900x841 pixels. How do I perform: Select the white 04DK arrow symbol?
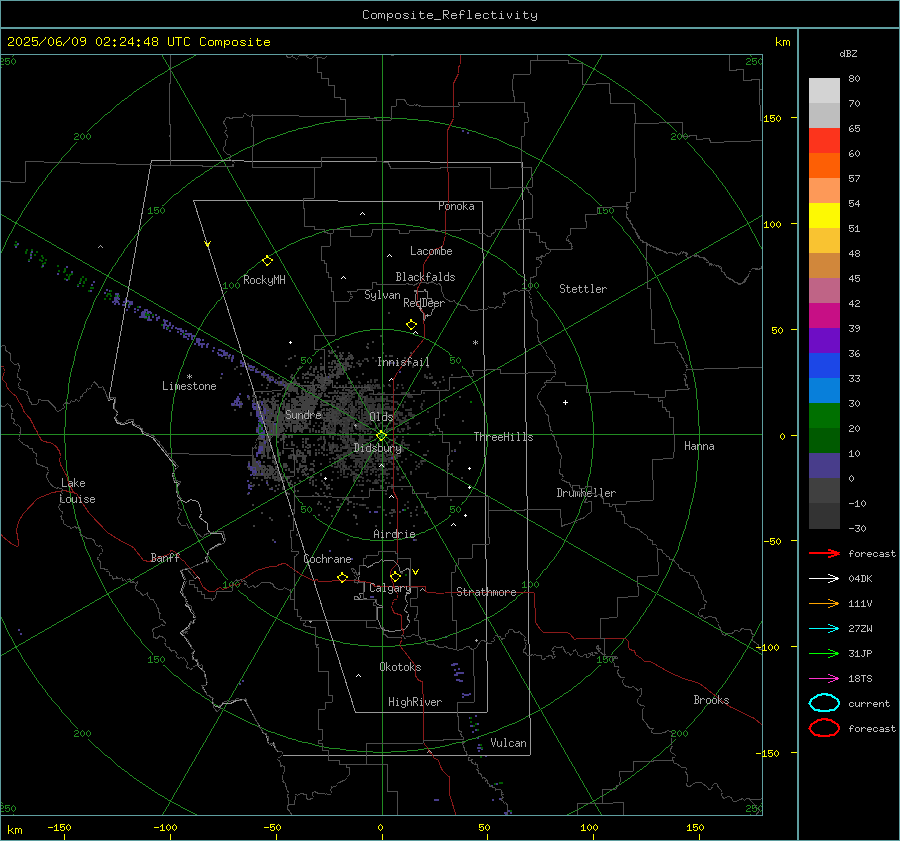coord(824,579)
